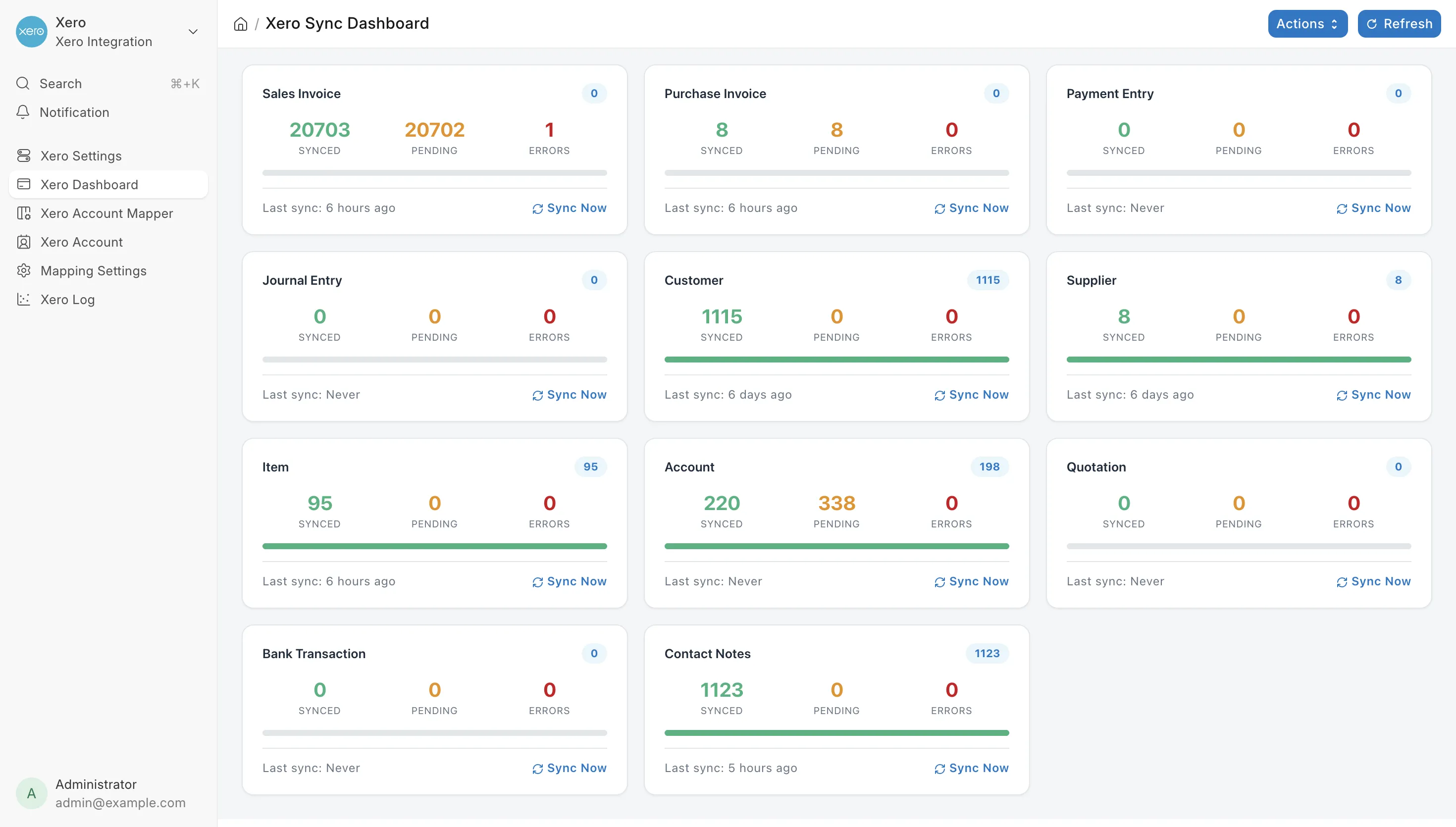Click the Mapping Settings gear icon
Screen dimensions: 1456x827
coord(24,270)
